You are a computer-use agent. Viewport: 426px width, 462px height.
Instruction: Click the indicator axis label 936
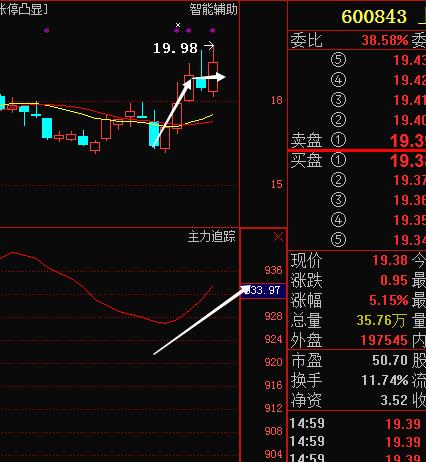point(273,270)
